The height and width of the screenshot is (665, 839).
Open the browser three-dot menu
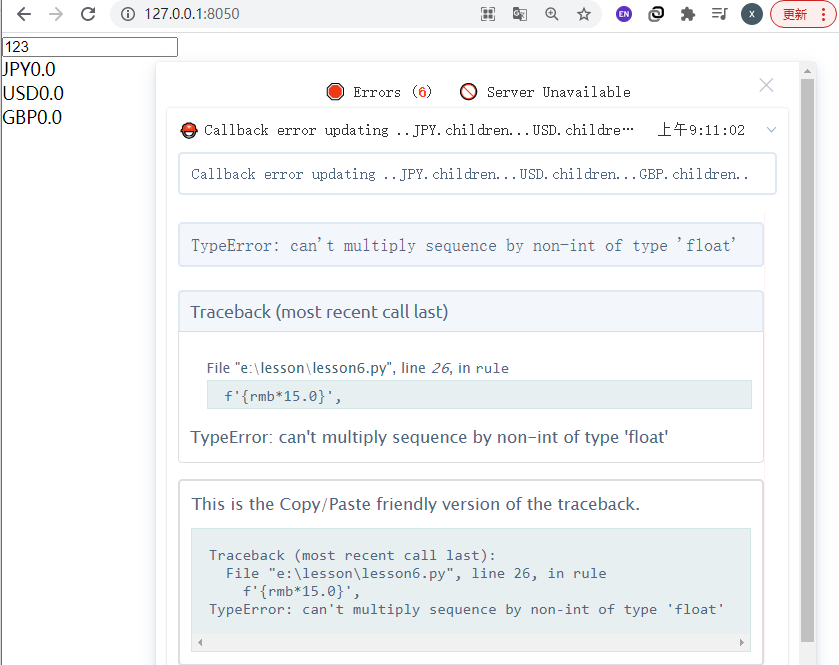click(x=823, y=14)
